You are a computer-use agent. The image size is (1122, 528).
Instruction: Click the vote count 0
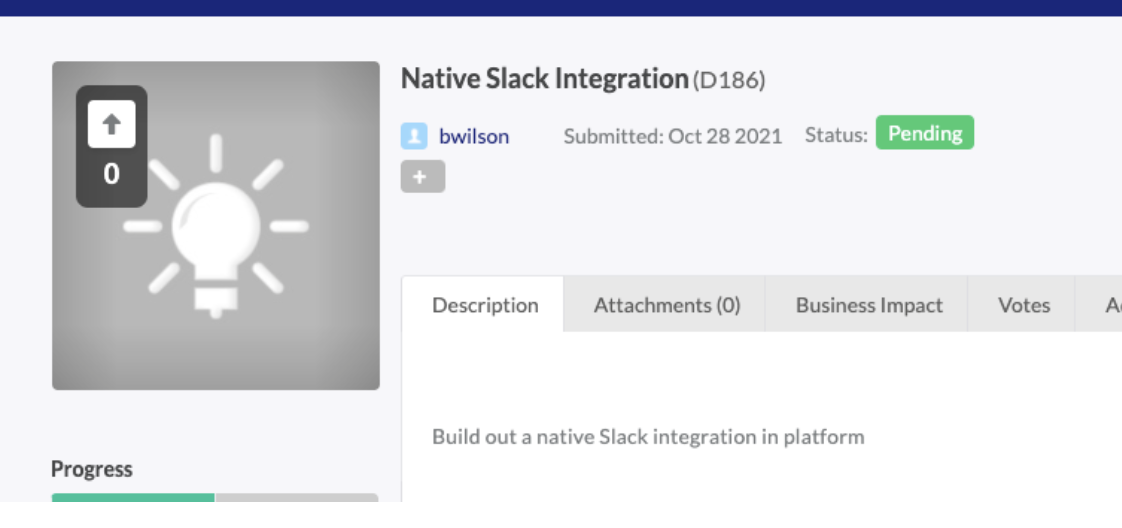[x=111, y=174]
